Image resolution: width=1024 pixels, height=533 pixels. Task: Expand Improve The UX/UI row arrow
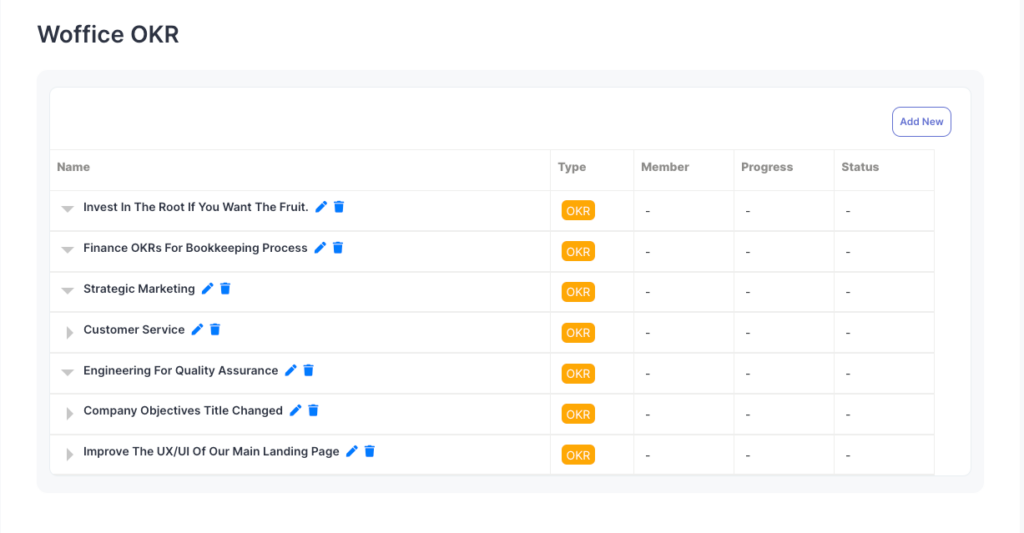pyautogui.click(x=69, y=454)
